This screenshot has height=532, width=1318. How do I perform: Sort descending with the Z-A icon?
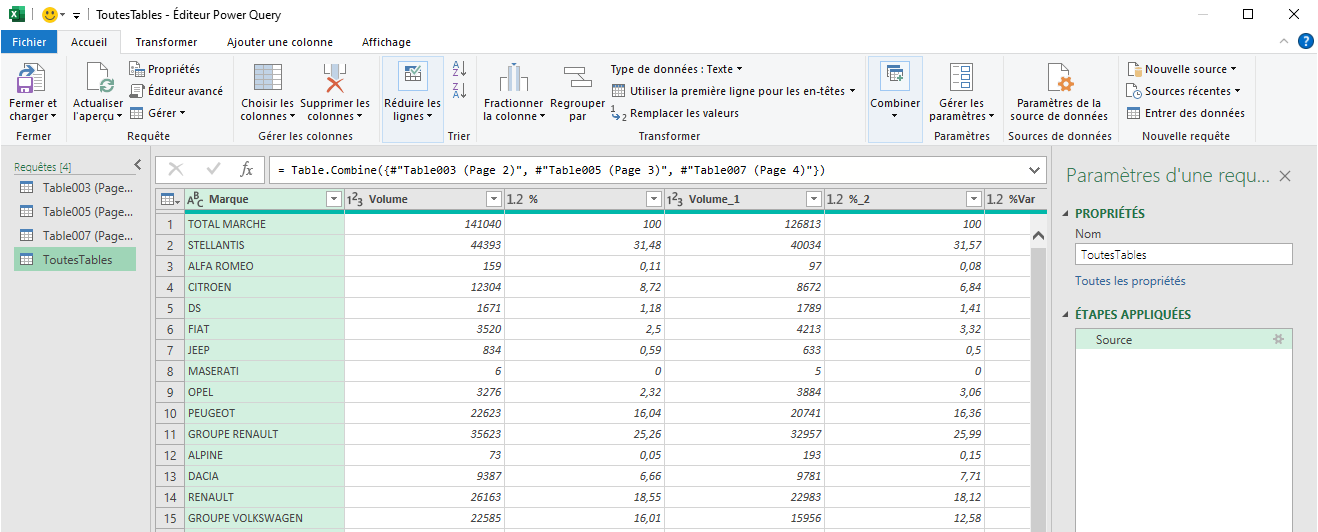[x=460, y=91]
